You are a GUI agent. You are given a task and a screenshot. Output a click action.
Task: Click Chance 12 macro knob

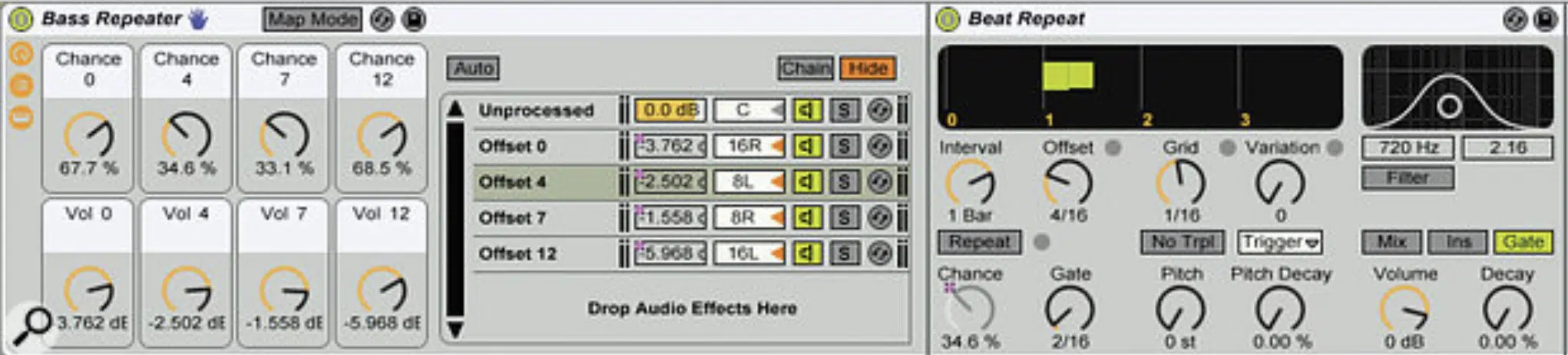coord(382,137)
